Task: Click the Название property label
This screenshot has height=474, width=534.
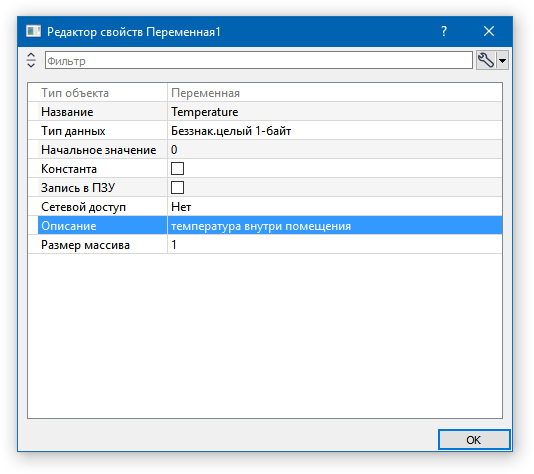Action: click(67, 112)
